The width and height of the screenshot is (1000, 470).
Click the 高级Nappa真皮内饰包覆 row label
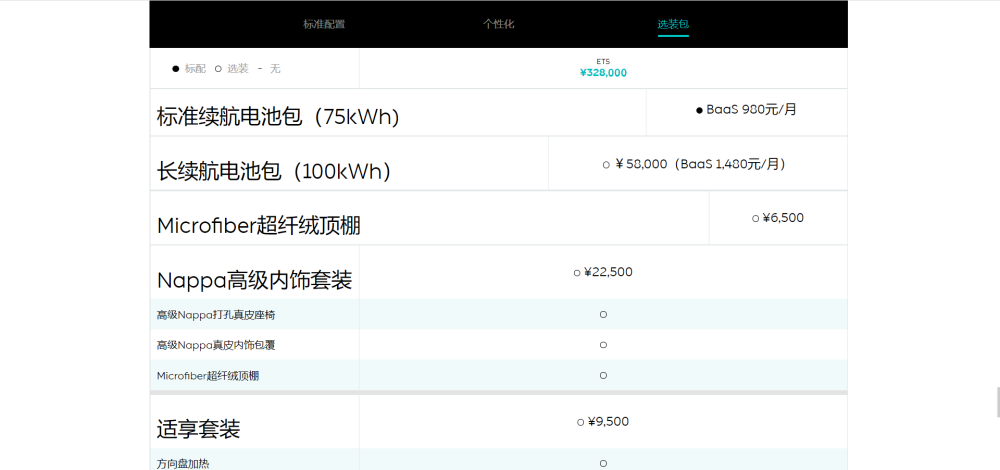pyautogui.click(x=216, y=345)
